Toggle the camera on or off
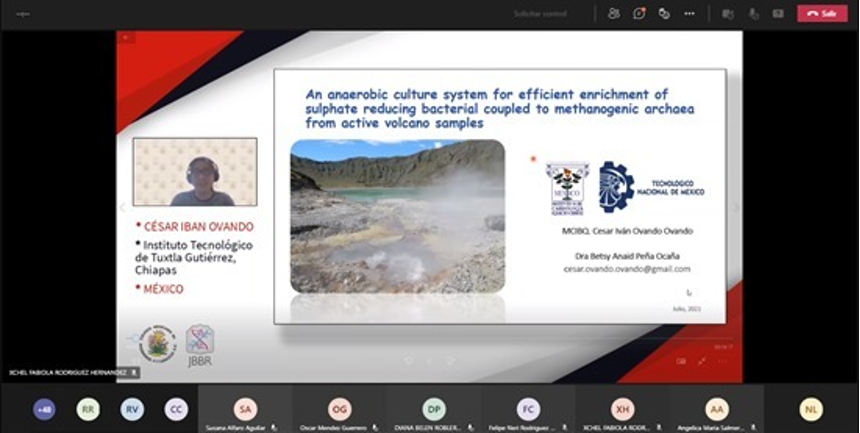Screen dimensions: 860x433 point(728,14)
